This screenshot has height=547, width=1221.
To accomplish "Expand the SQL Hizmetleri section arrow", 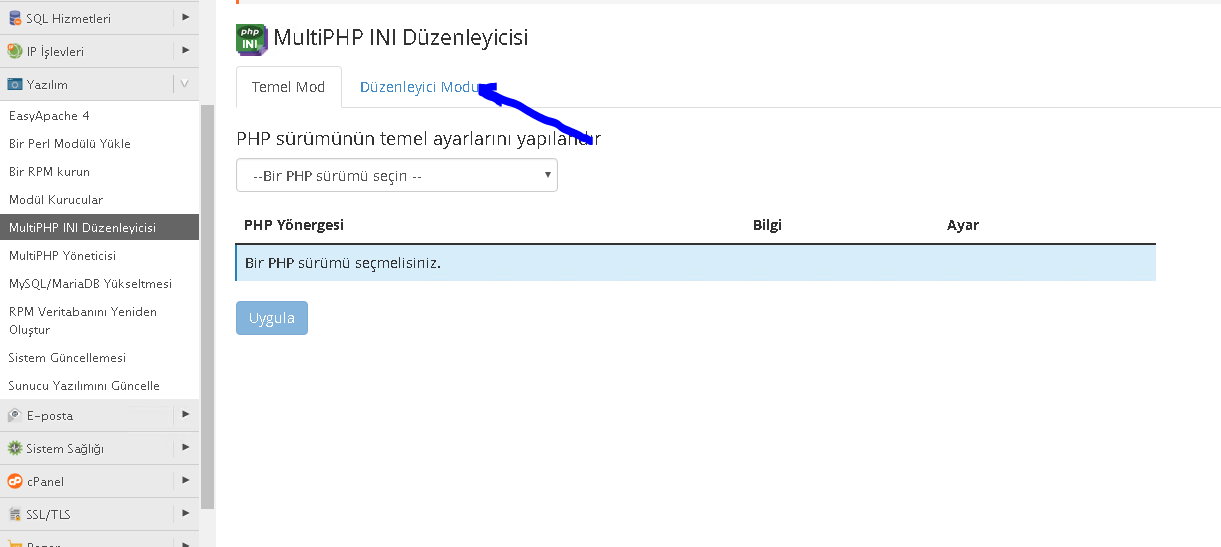I will coord(185,17).
